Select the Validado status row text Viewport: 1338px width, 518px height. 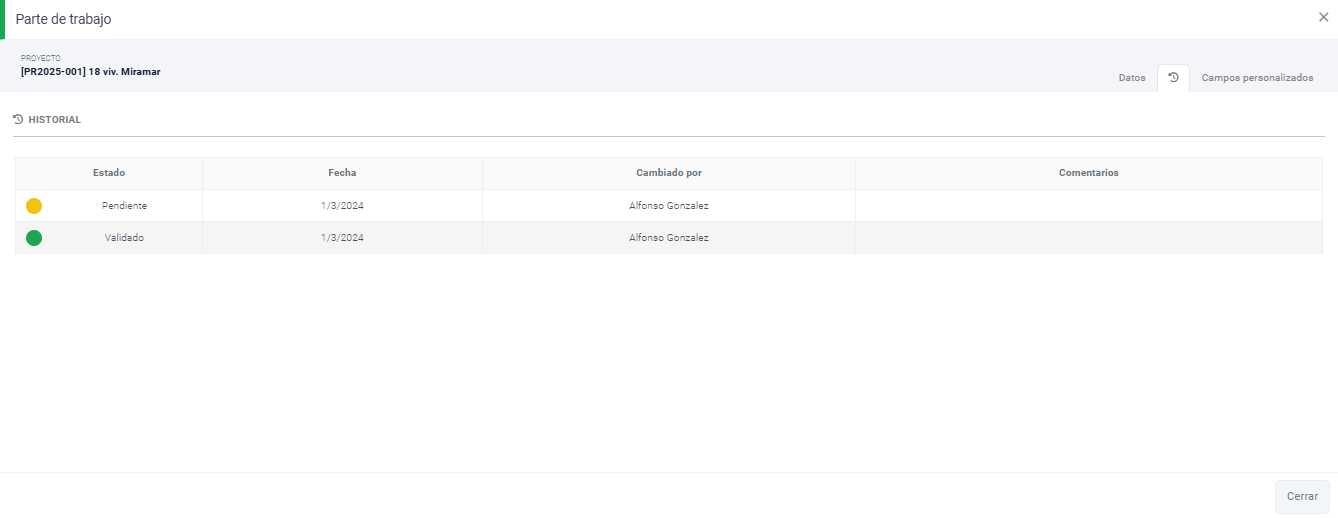(124, 238)
